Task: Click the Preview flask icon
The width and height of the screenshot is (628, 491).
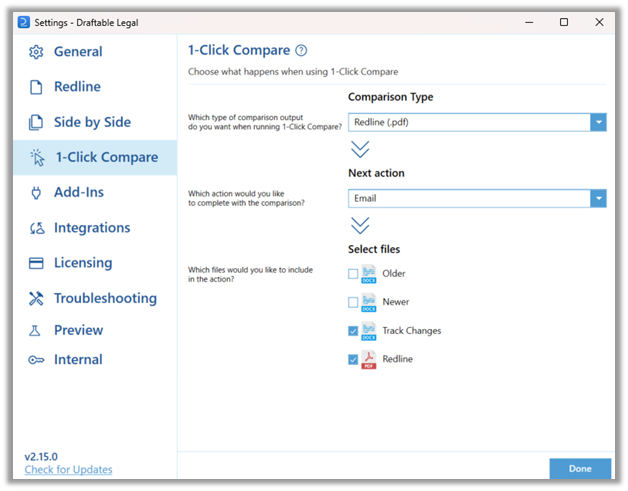Action: (35, 330)
